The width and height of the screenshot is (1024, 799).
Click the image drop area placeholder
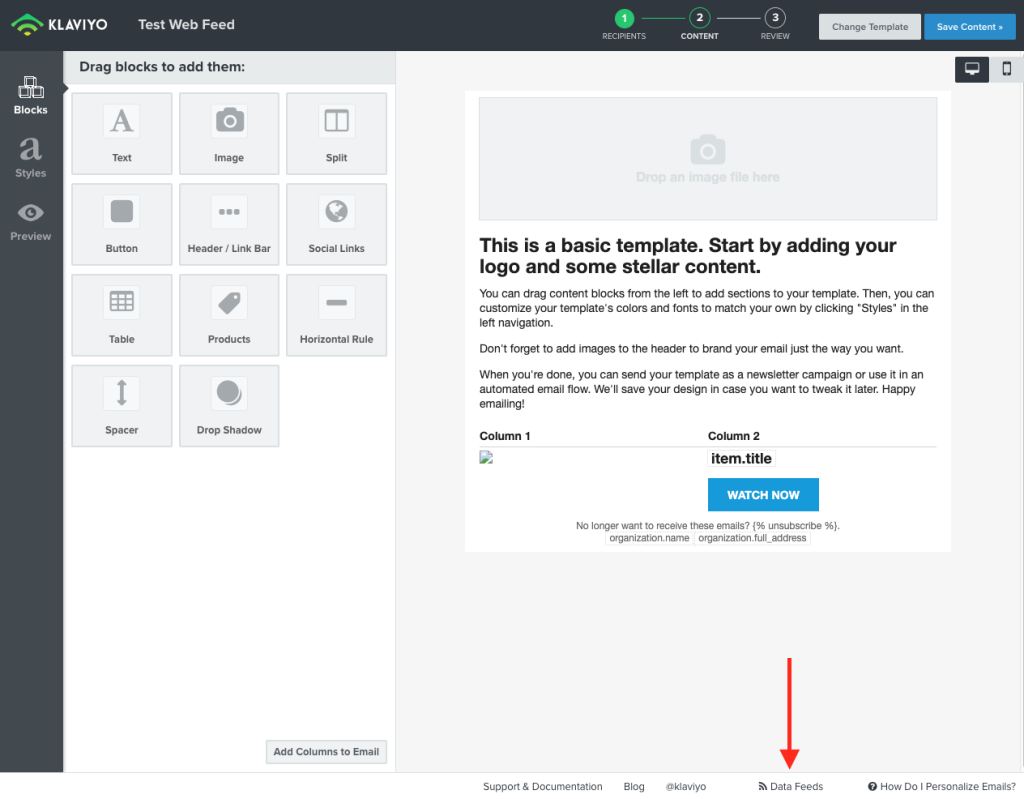[708, 159]
